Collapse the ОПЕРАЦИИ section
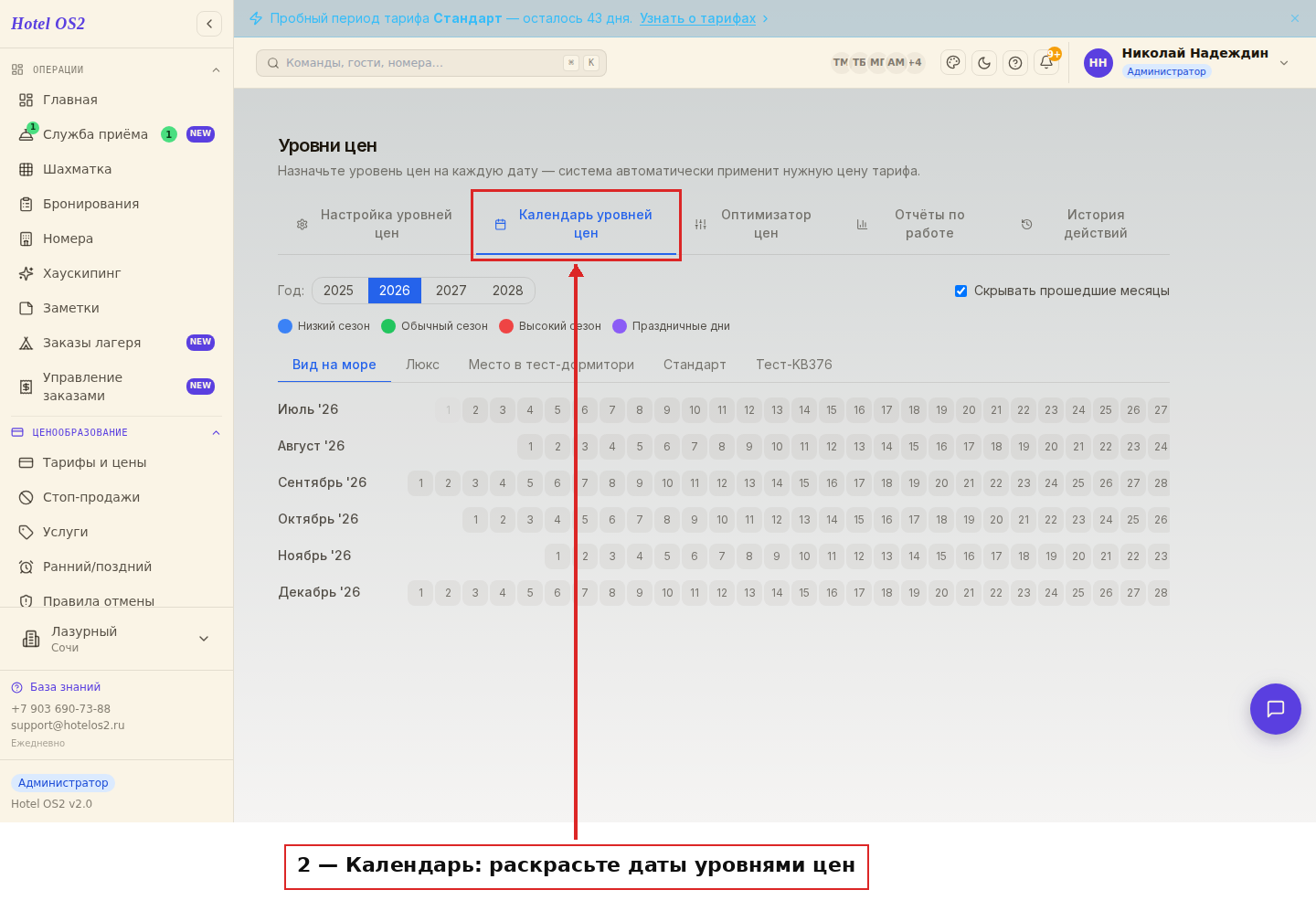This screenshot has height=911, width=1316. (x=216, y=69)
